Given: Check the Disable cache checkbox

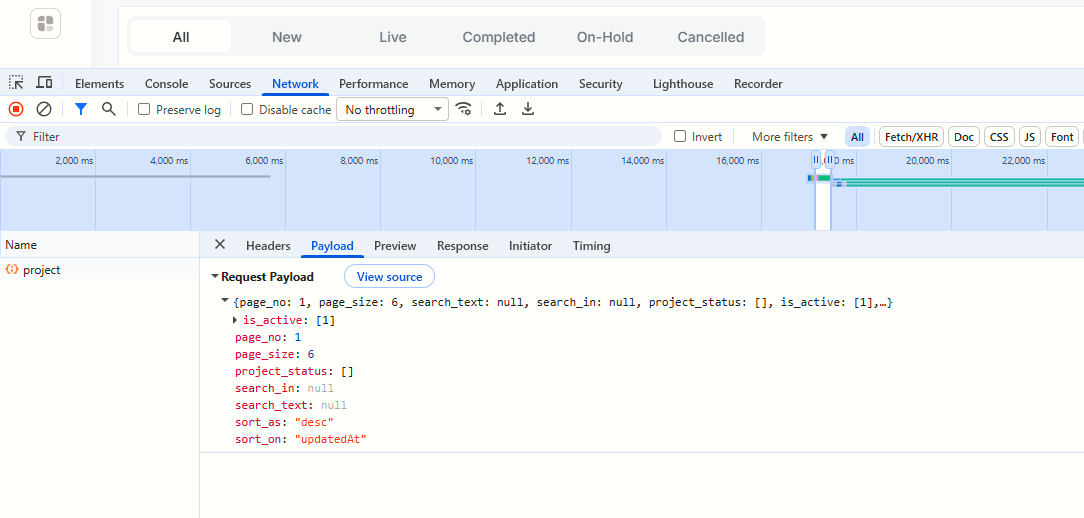Looking at the screenshot, I should tap(247, 109).
